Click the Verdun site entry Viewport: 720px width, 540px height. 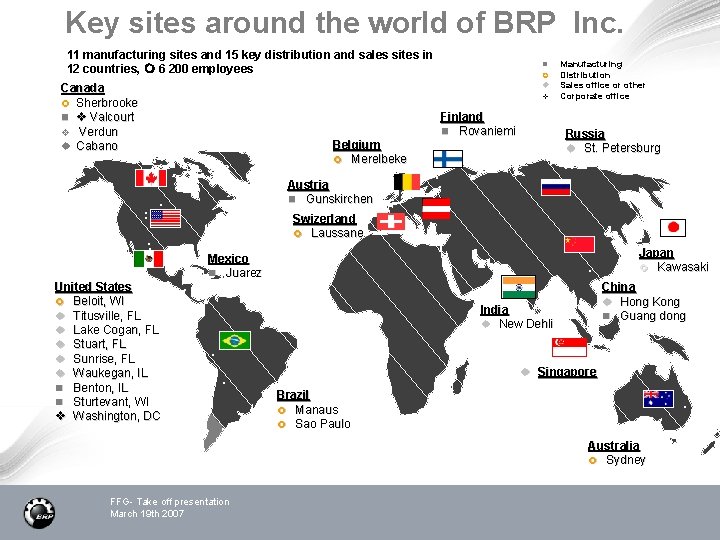pyautogui.click(x=98, y=132)
